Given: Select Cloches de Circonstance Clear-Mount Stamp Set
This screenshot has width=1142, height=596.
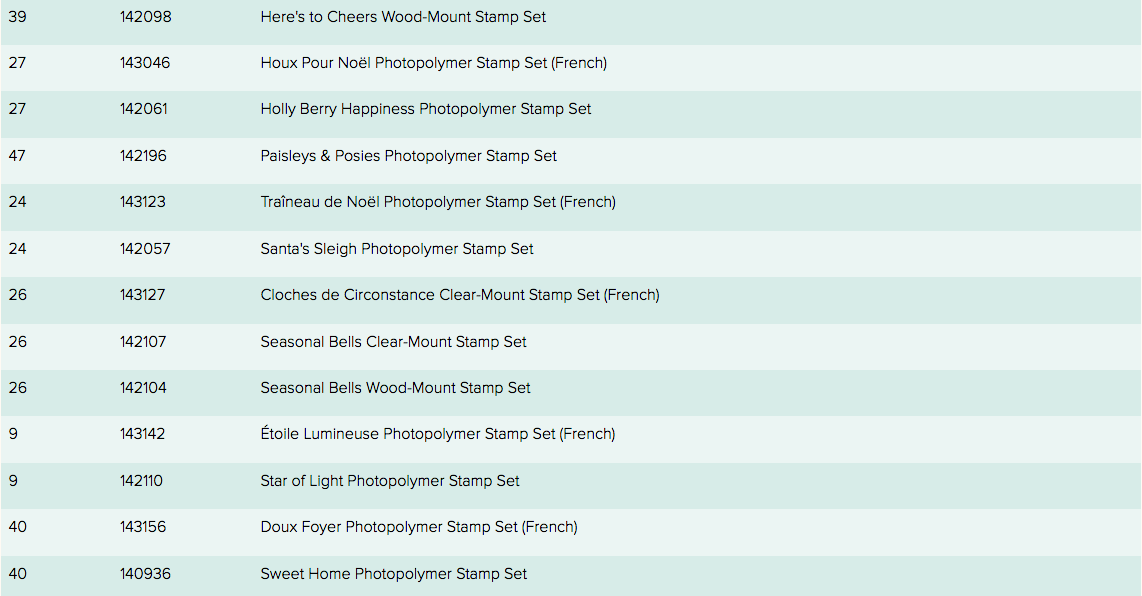Looking at the screenshot, I should [x=459, y=295].
